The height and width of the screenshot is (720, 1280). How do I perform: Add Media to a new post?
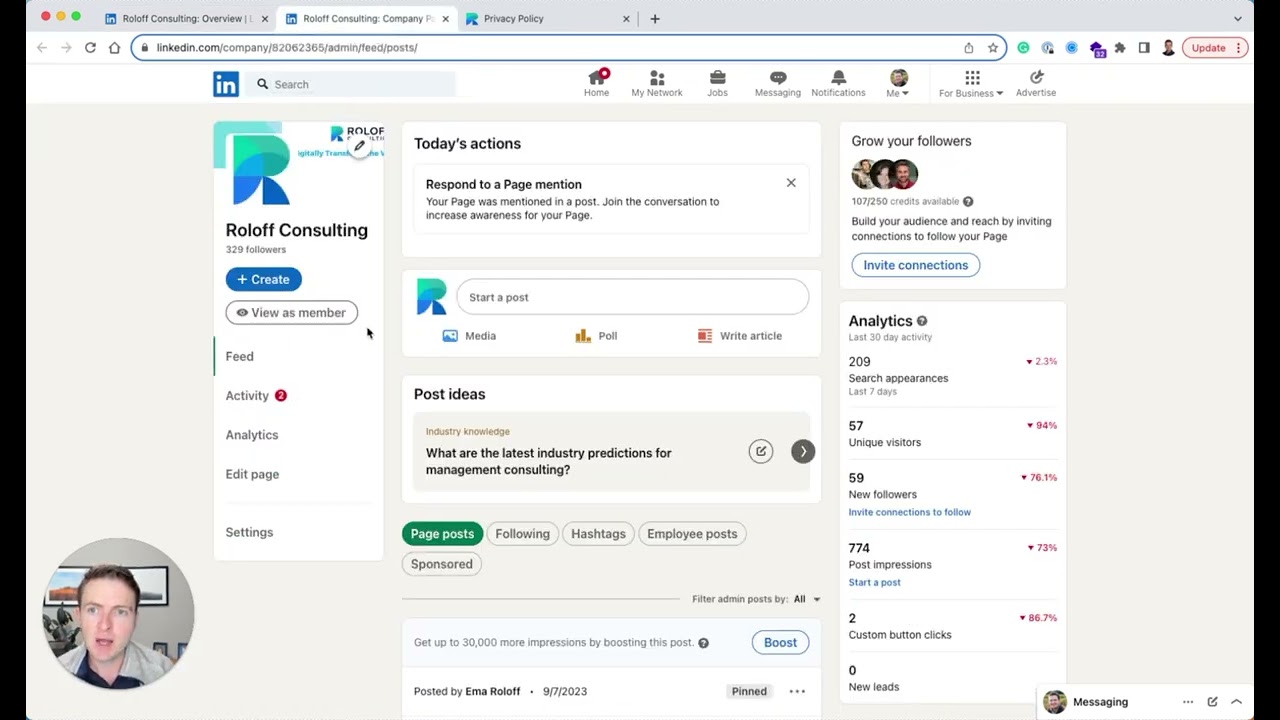[x=469, y=336]
